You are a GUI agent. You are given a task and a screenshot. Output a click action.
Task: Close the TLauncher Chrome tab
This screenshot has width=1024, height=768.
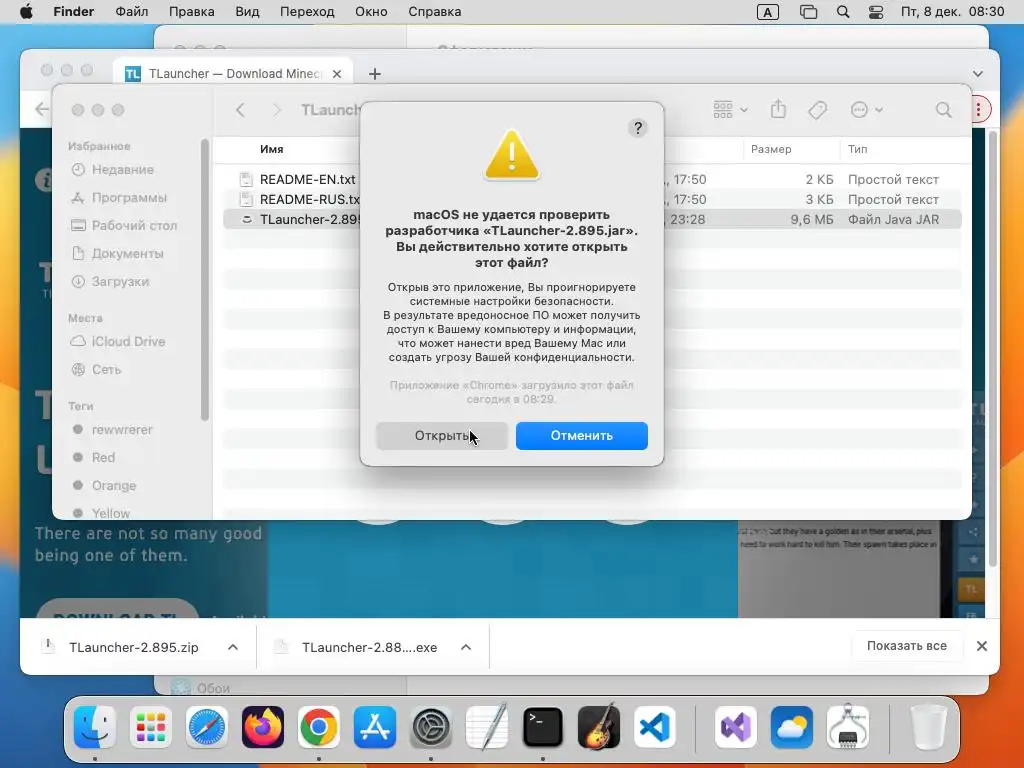[x=337, y=74]
